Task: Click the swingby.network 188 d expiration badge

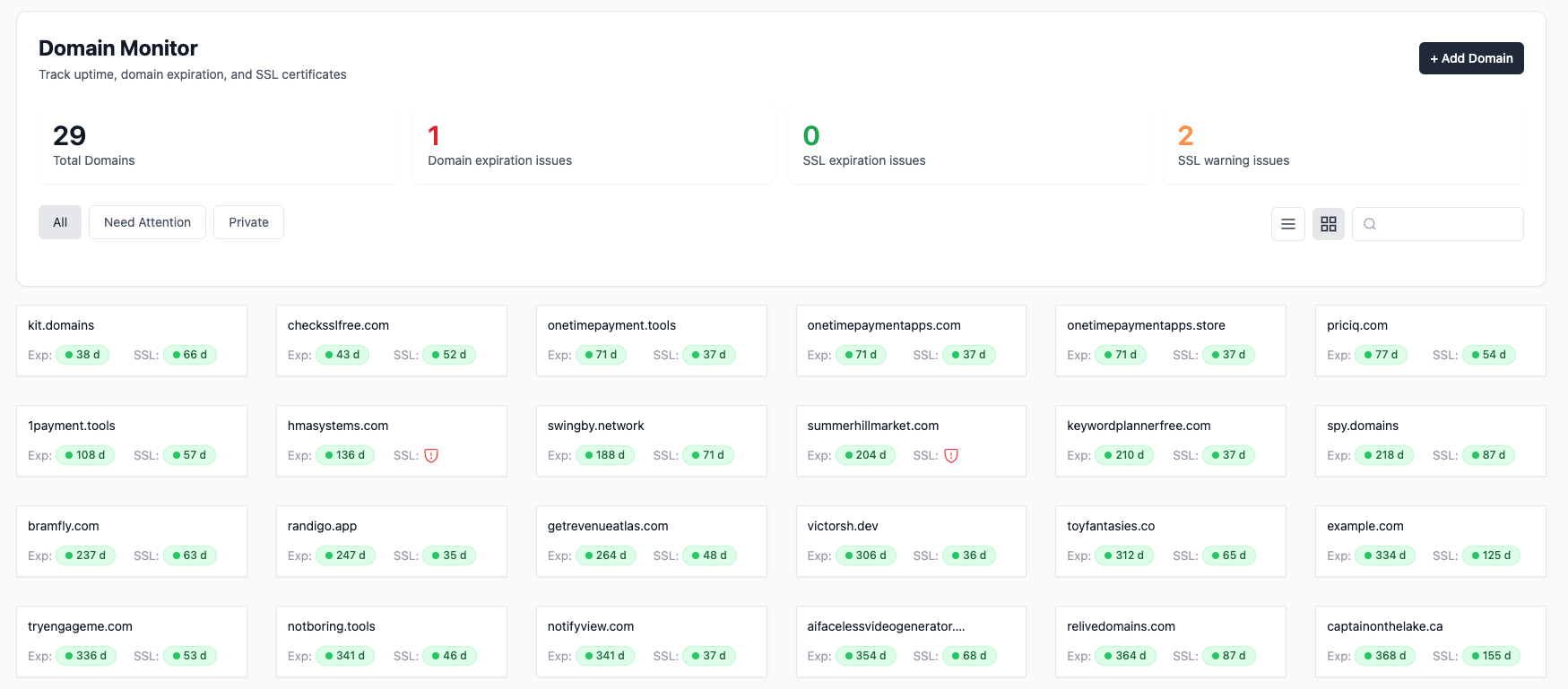Action: click(604, 455)
